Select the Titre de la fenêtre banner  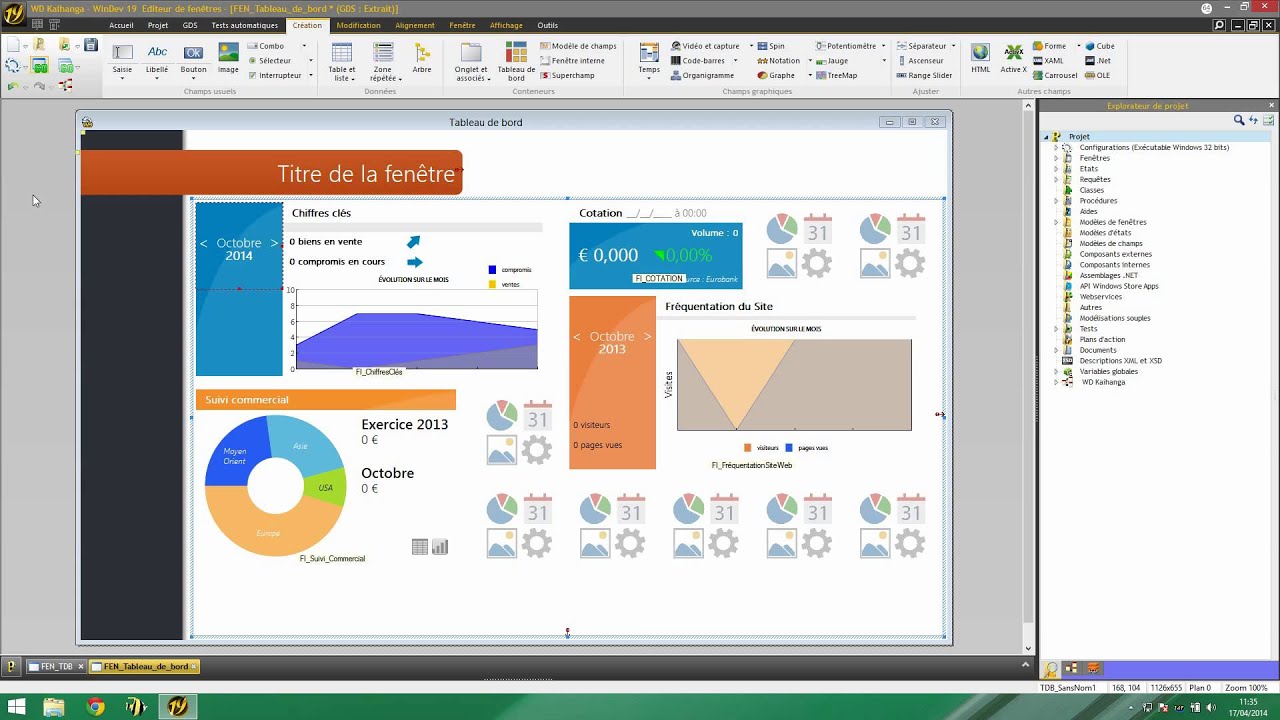coord(271,173)
